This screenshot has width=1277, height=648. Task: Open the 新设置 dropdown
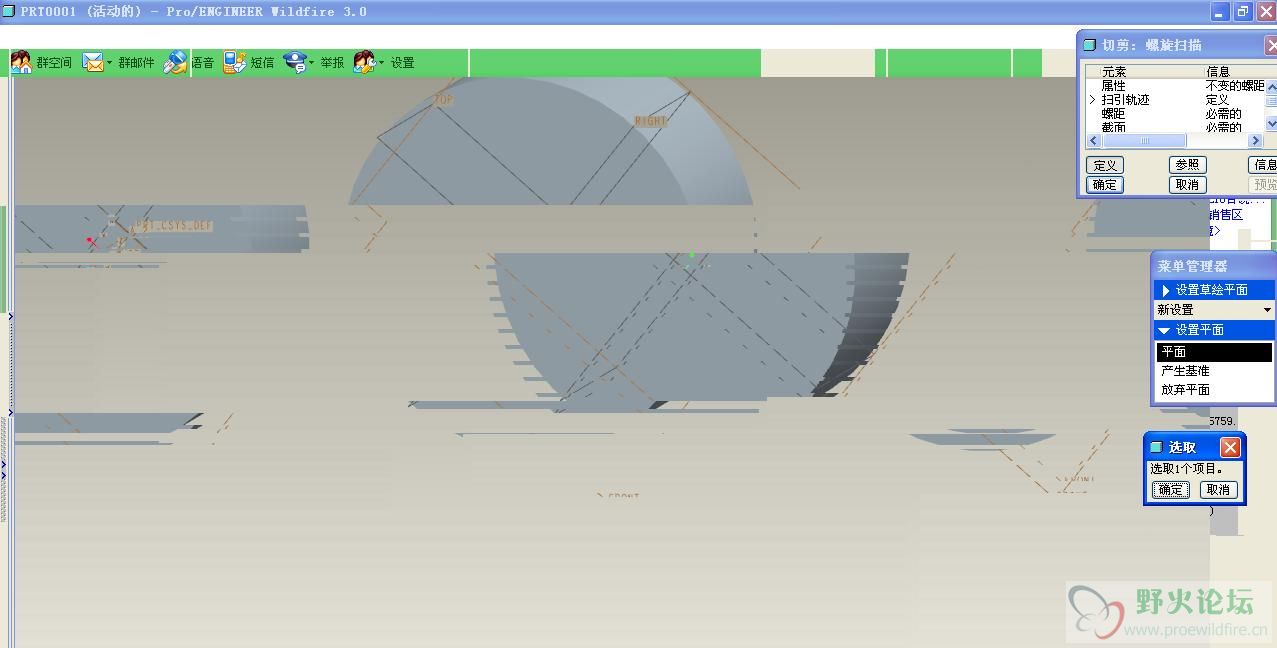[x=1214, y=310]
